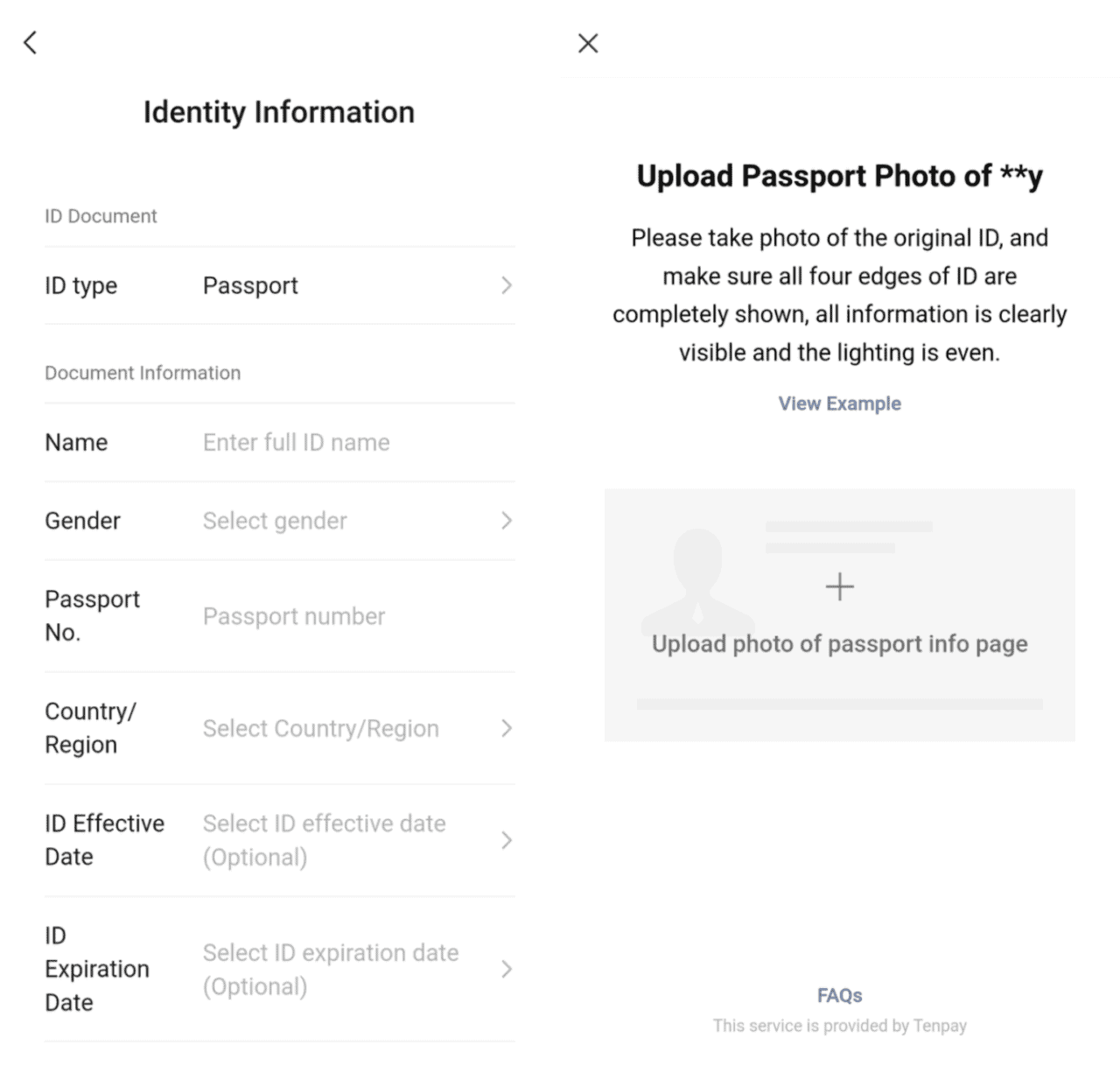Click the chevron beside Country/Region field
Viewport: 1120px width, 1066px height.
507,727
